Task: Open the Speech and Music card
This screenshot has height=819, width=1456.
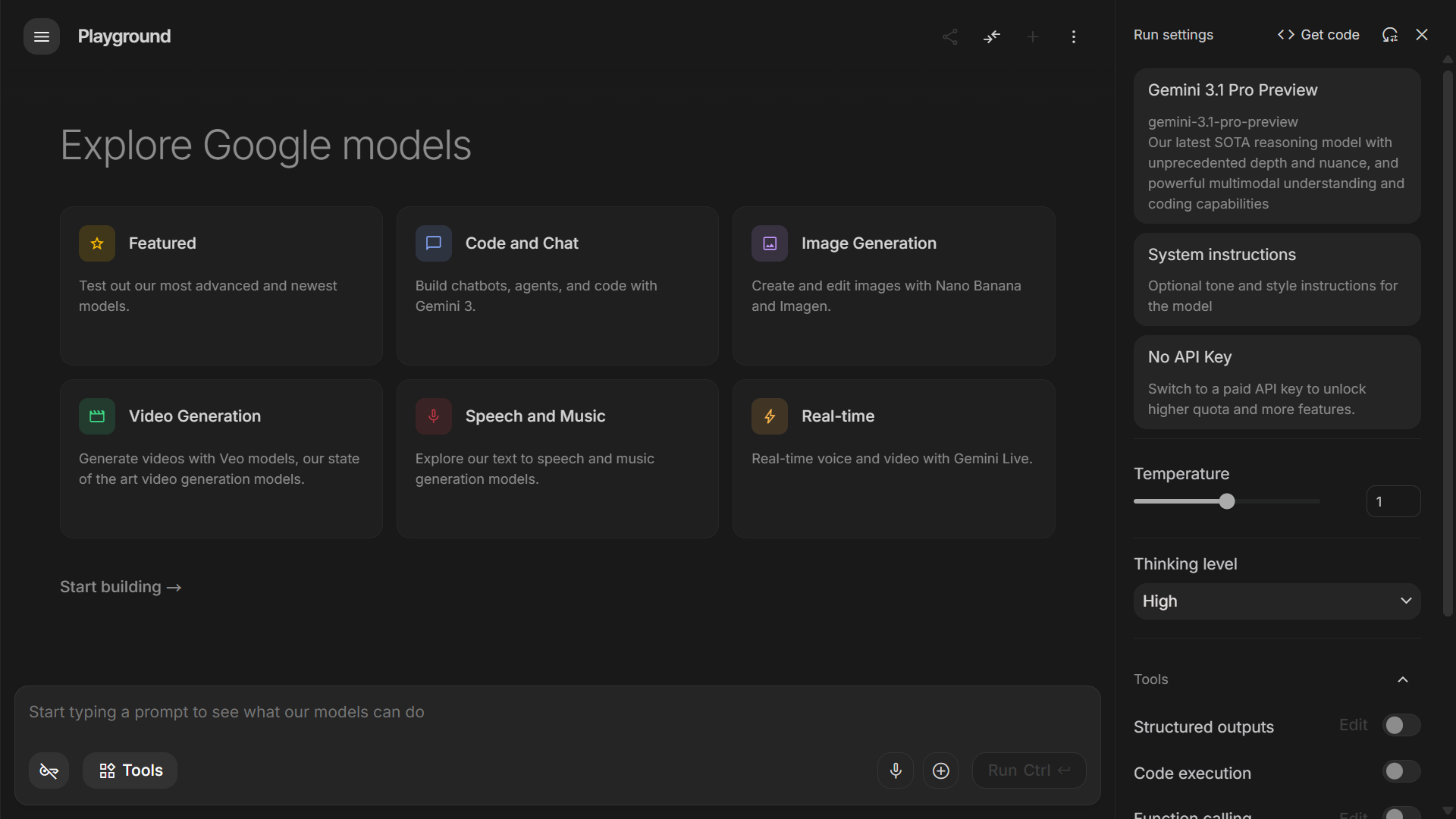Action: coord(557,459)
